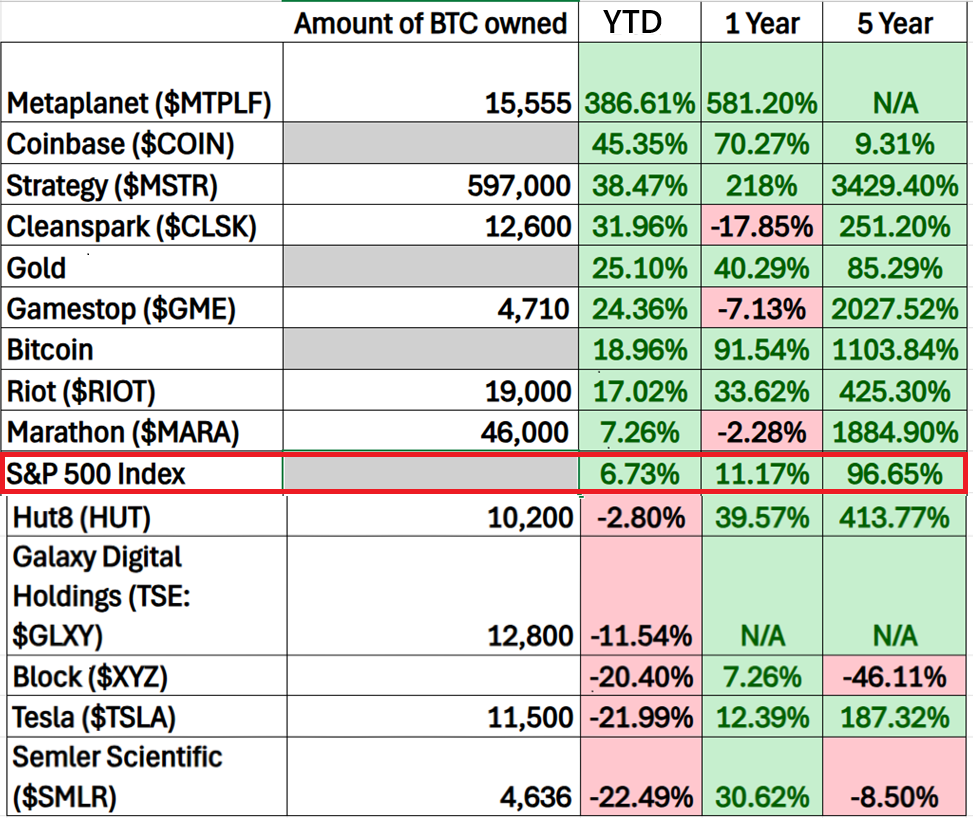Click Block's -46.11% 5 Year cell
The width and height of the screenshot is (973, 818).
[893, 677]
